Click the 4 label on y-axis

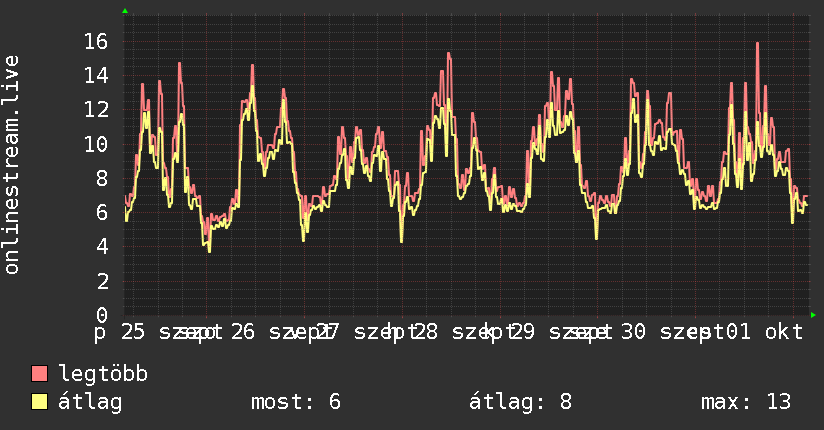102,247
